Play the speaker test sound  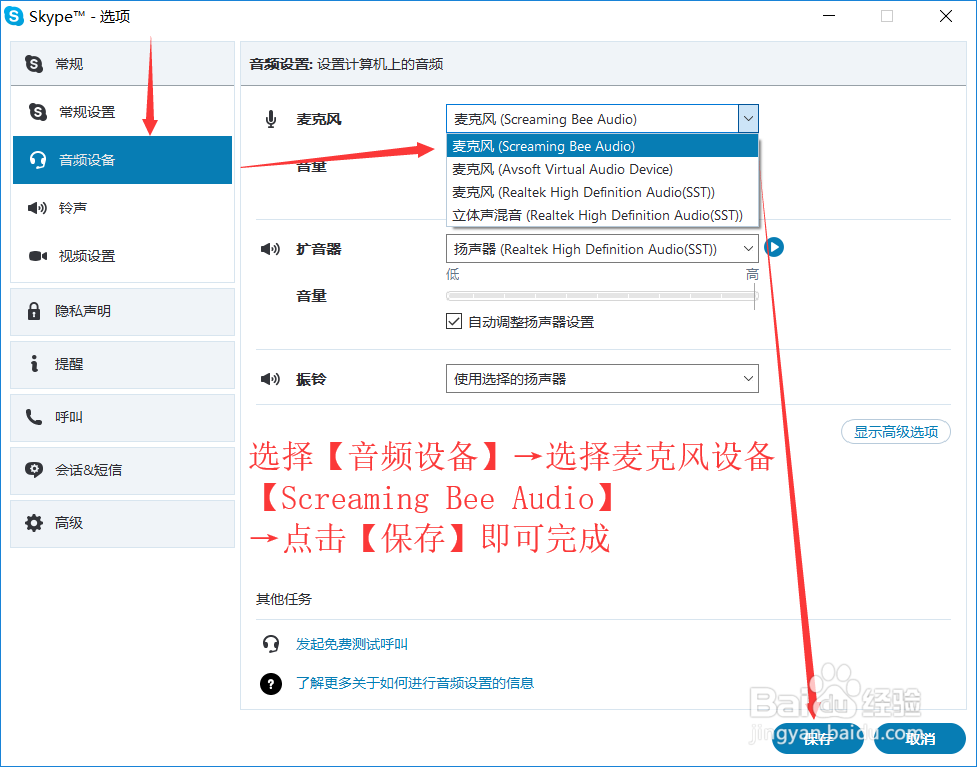click(x=774, y=247)
